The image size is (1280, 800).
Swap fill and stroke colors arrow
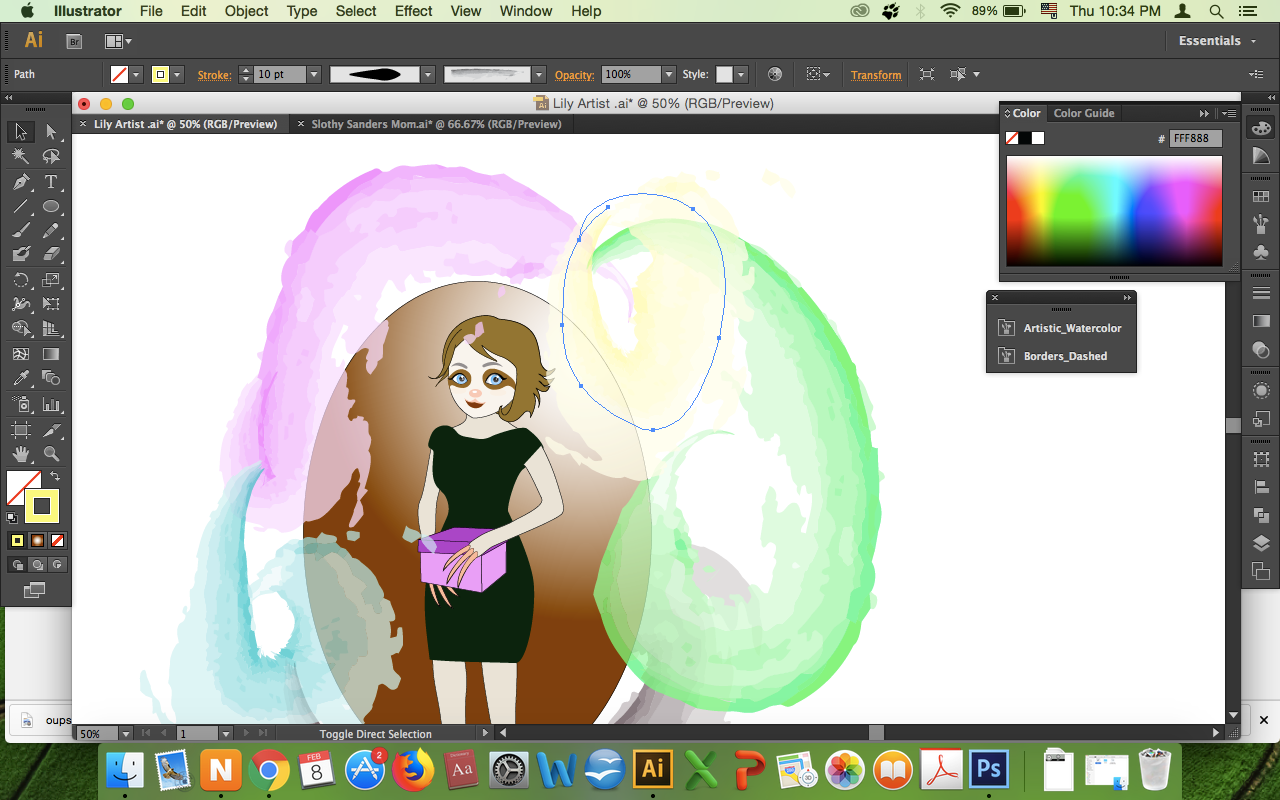[x=55, y=477]
